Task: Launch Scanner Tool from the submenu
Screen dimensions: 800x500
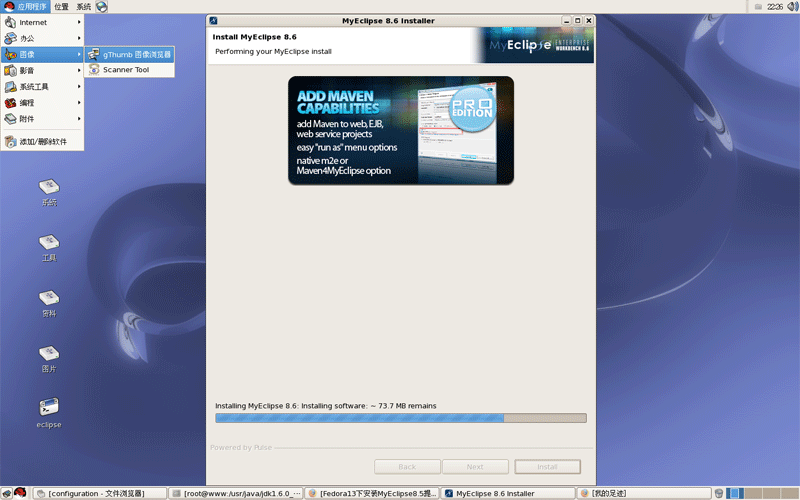Action: tap(130, 69)
